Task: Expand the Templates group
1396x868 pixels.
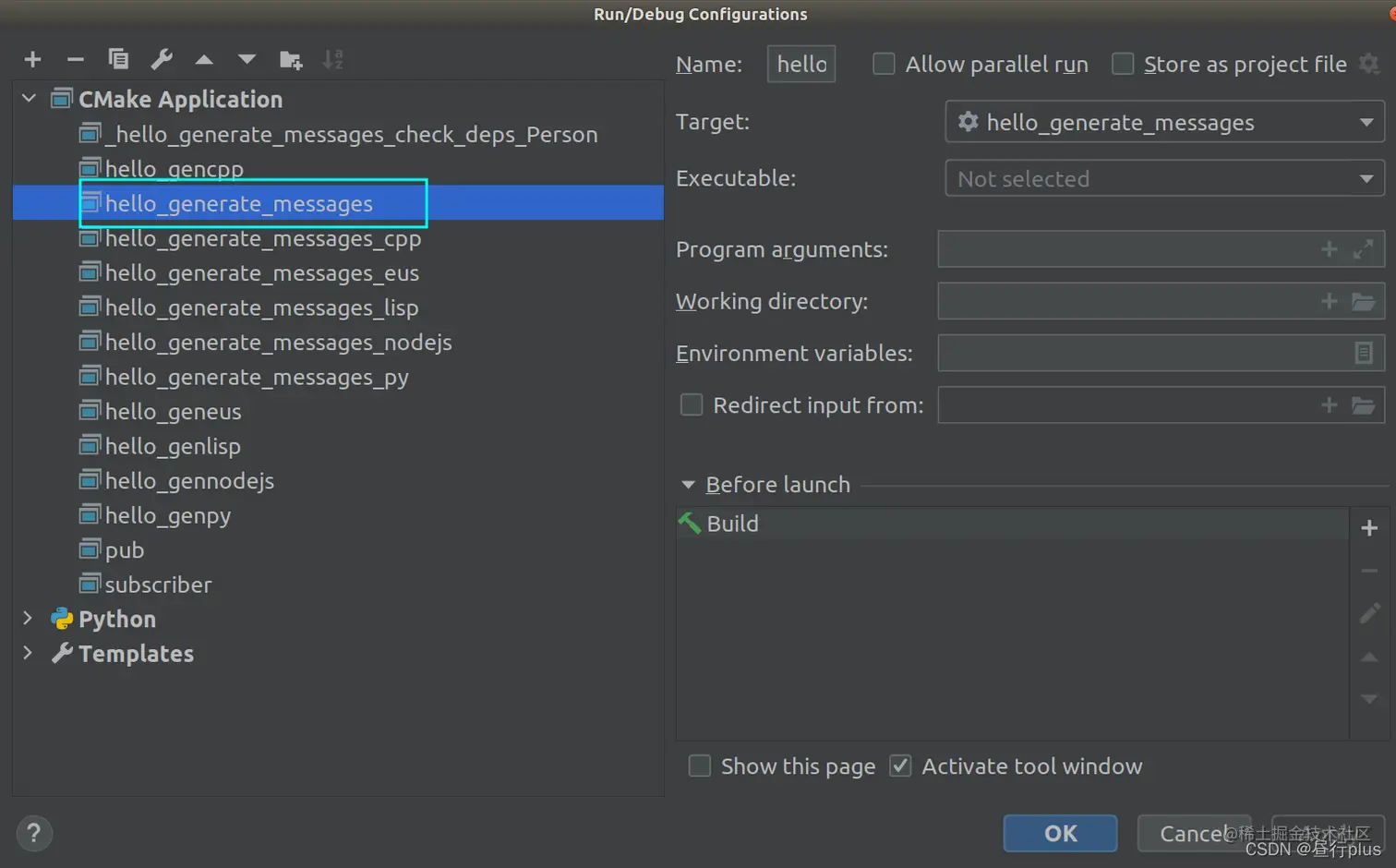Action: (28, 653)
